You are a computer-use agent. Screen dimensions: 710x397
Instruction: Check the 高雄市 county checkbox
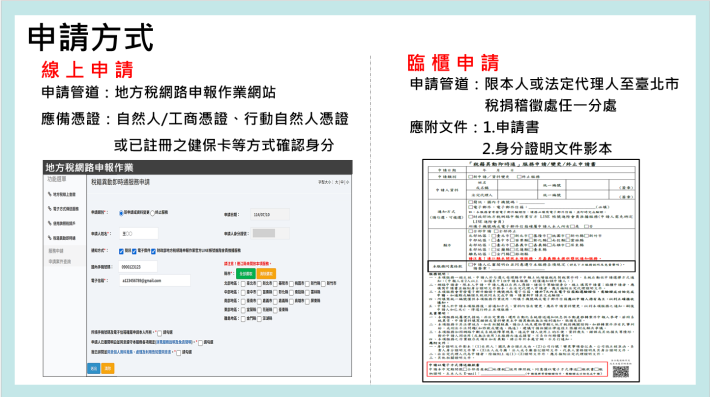click(292, 301)
